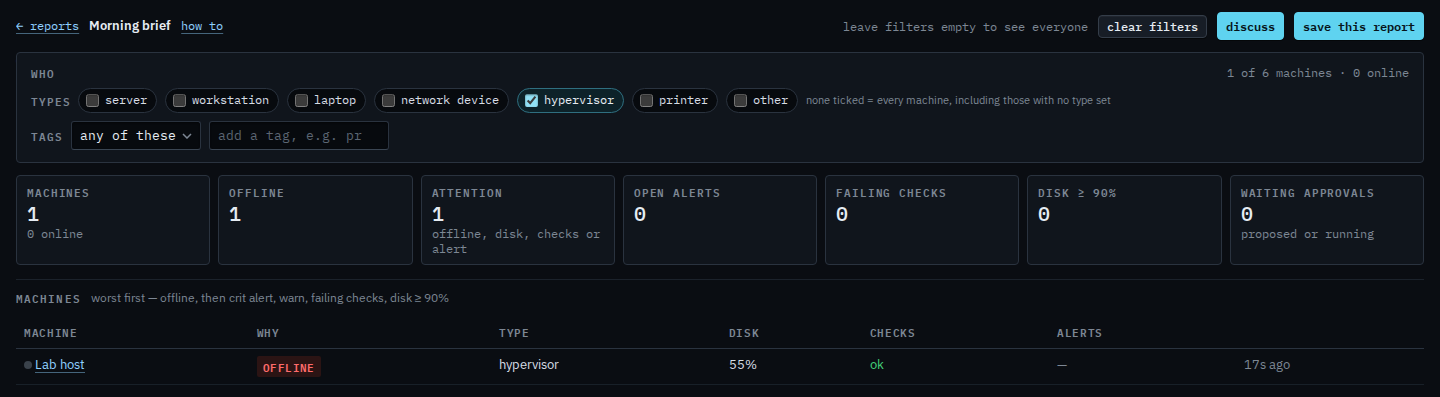Screen dimensions: 1440x397
Task: Select the Failing Checks summary card
Action: click(x=922, y=220)
